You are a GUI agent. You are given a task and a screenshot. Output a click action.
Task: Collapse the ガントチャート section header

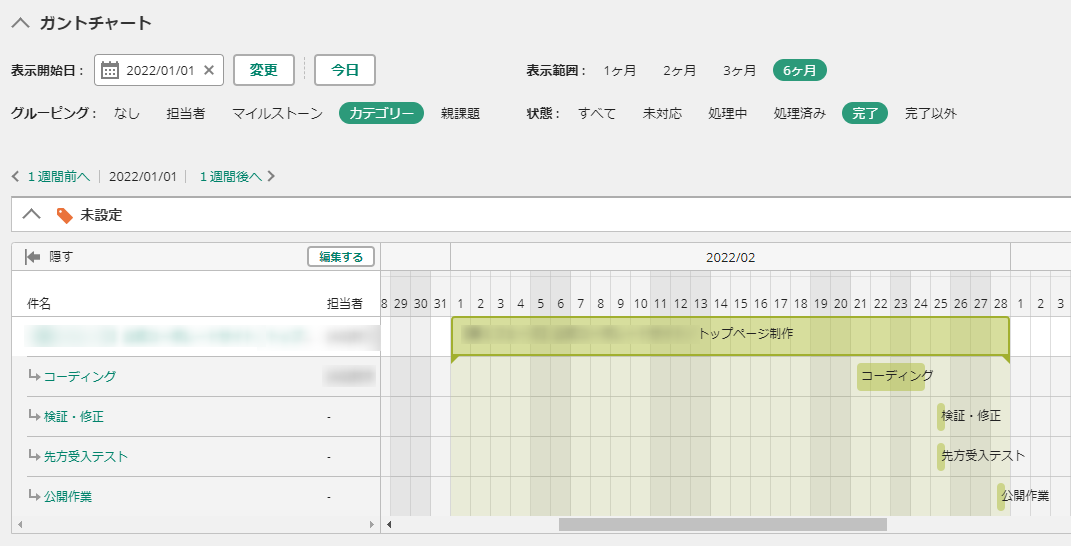[x=20, y=23]
